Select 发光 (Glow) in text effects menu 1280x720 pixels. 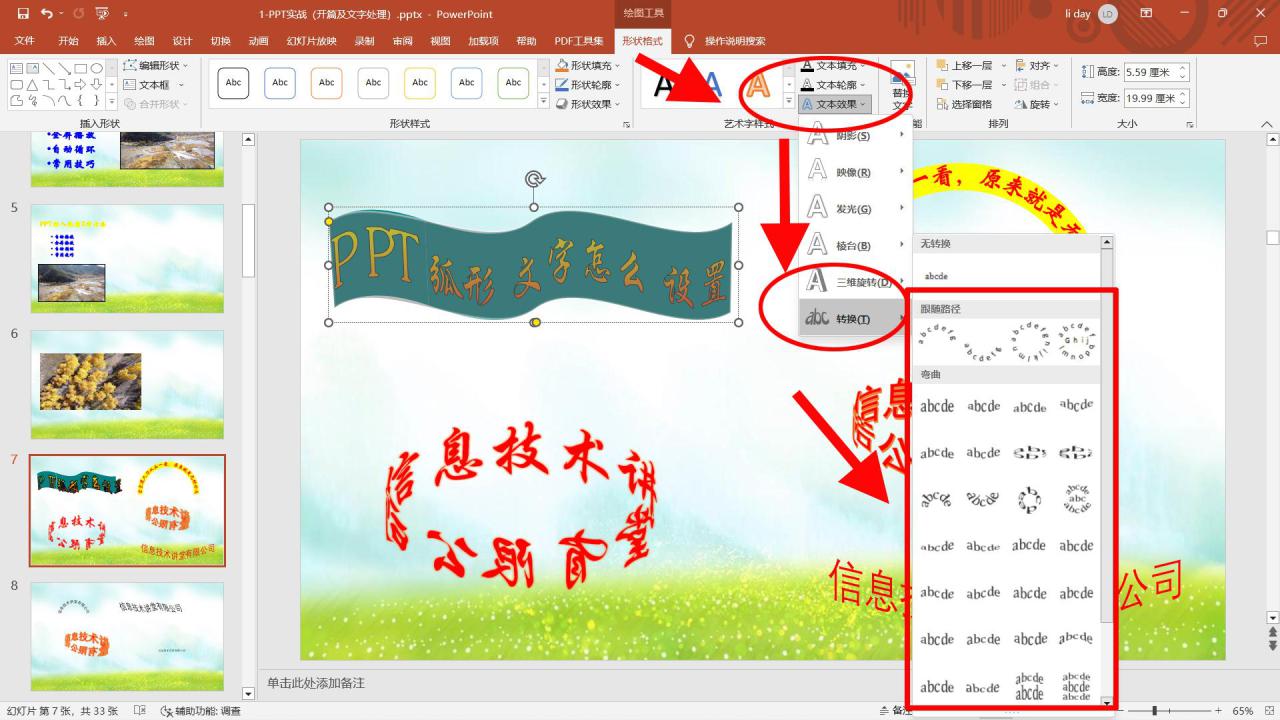[x=853, y=208]
